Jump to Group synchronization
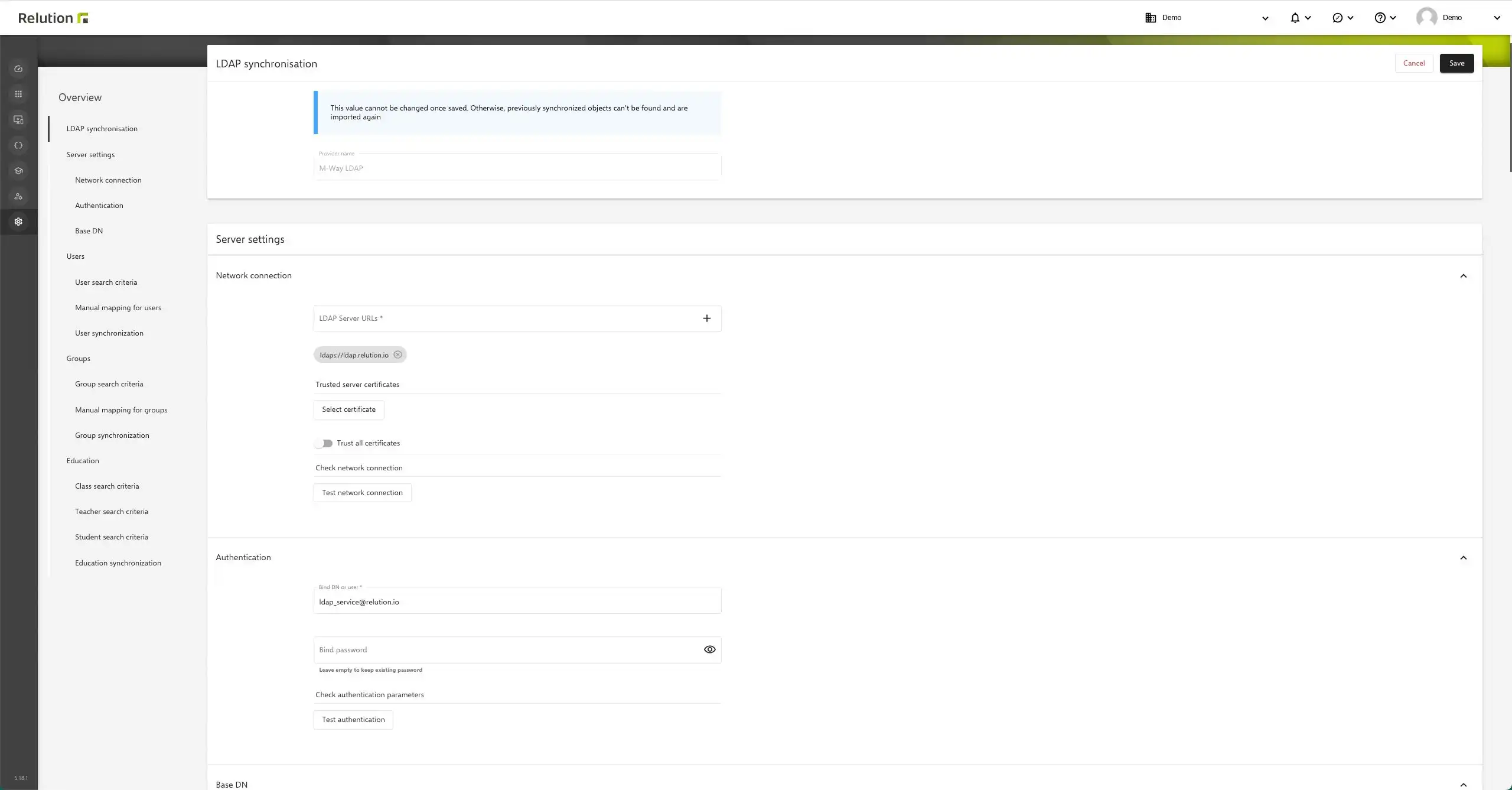Screen dimensions: 1512x790 (112, 435)
